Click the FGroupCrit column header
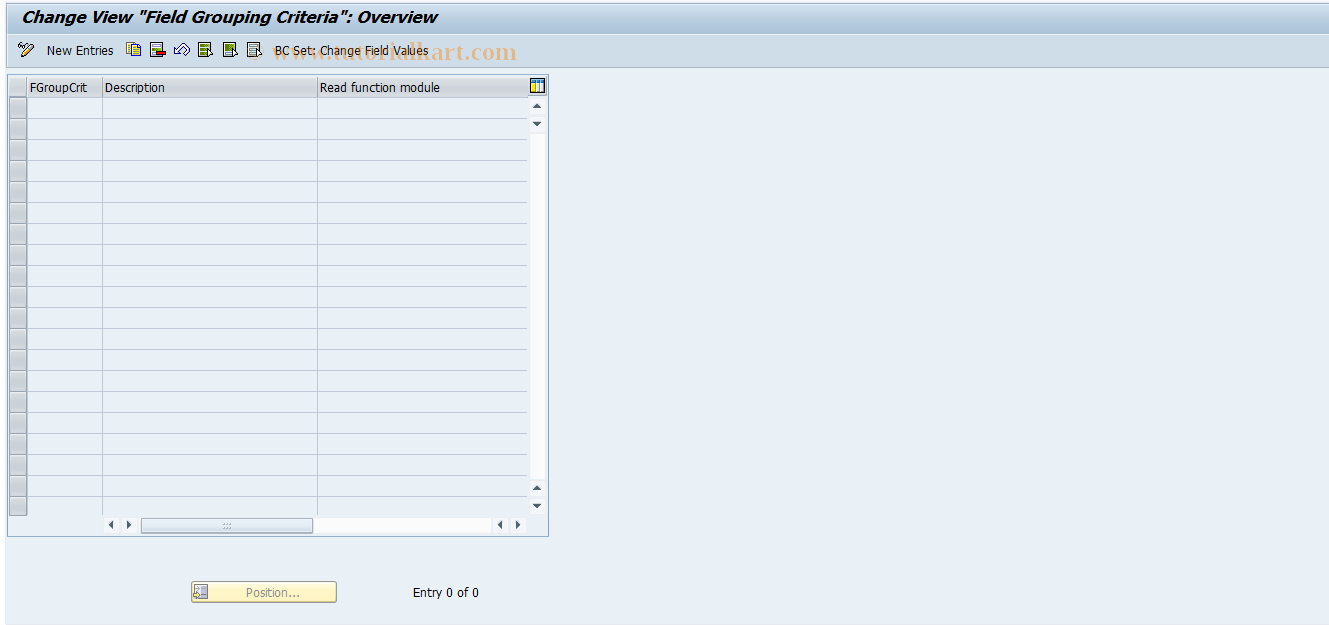 (x=65, y=87)
